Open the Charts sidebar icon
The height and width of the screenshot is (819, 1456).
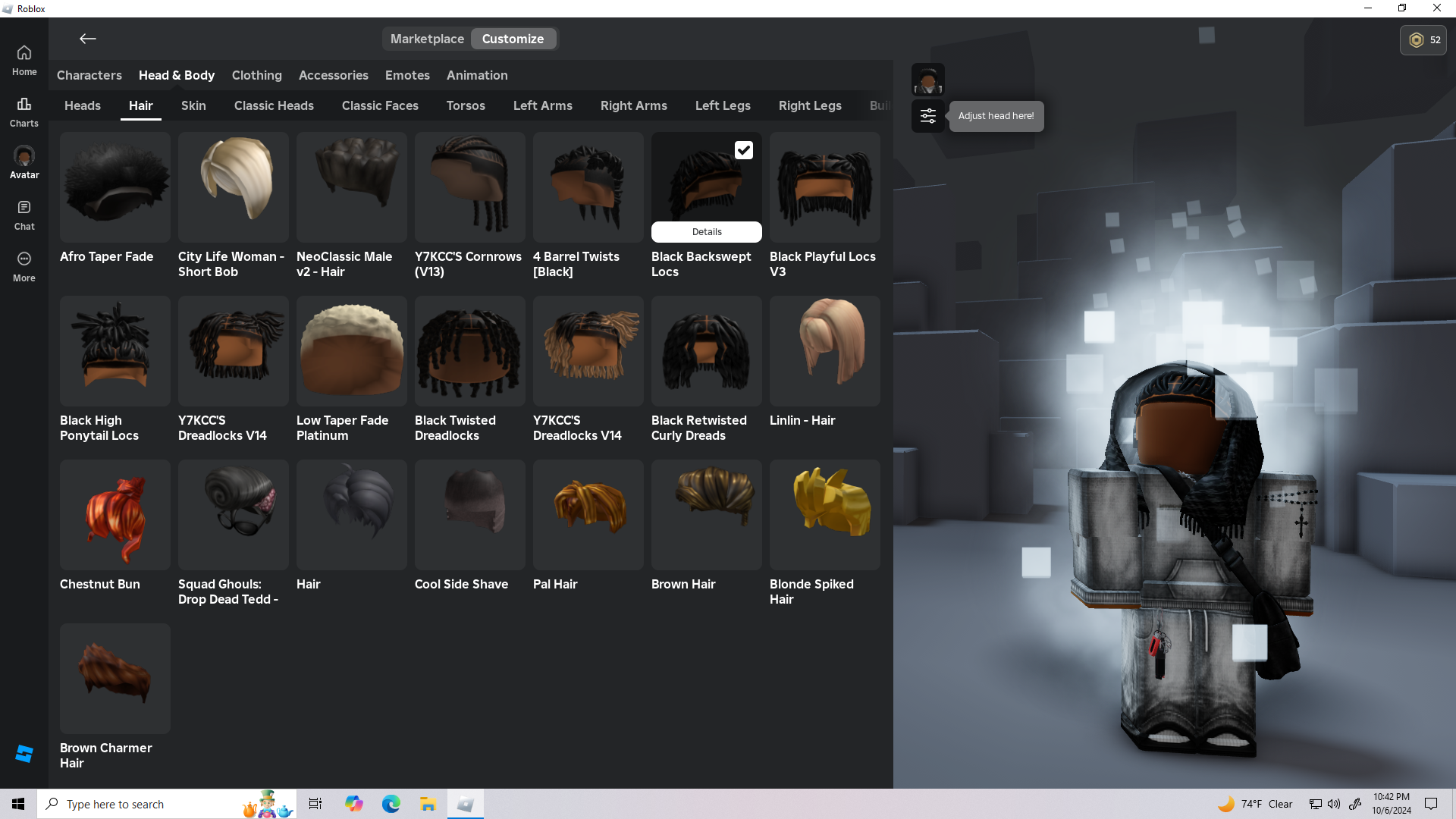pyautogui.click(x=24, y=111)
